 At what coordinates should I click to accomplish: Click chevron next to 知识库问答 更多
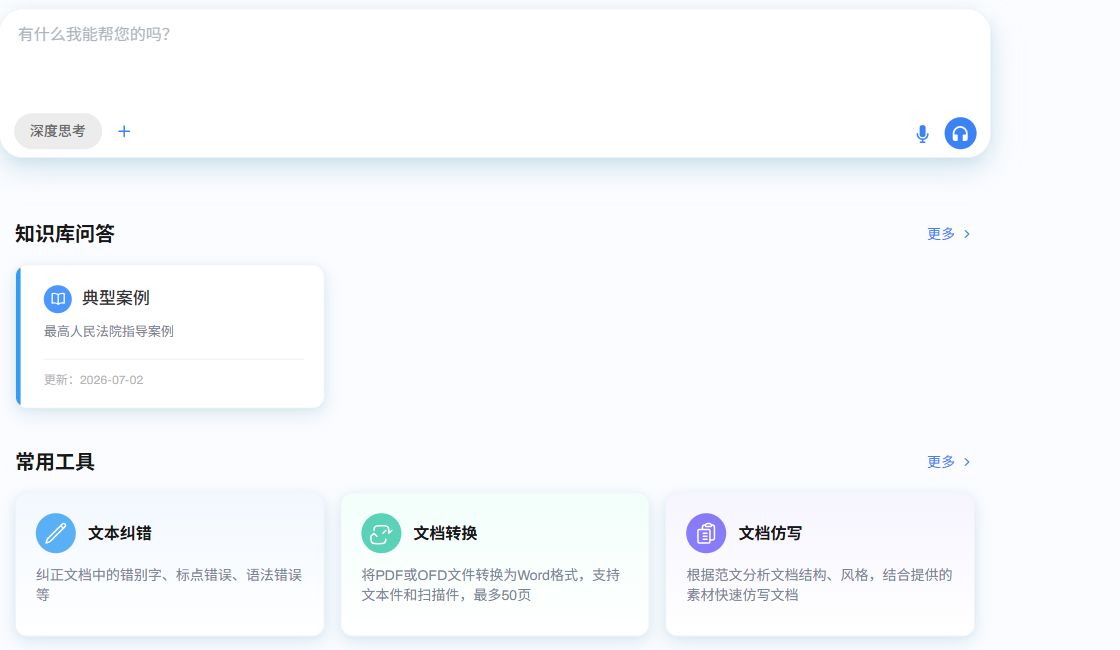pyautogui.click(x=967, y=234)
